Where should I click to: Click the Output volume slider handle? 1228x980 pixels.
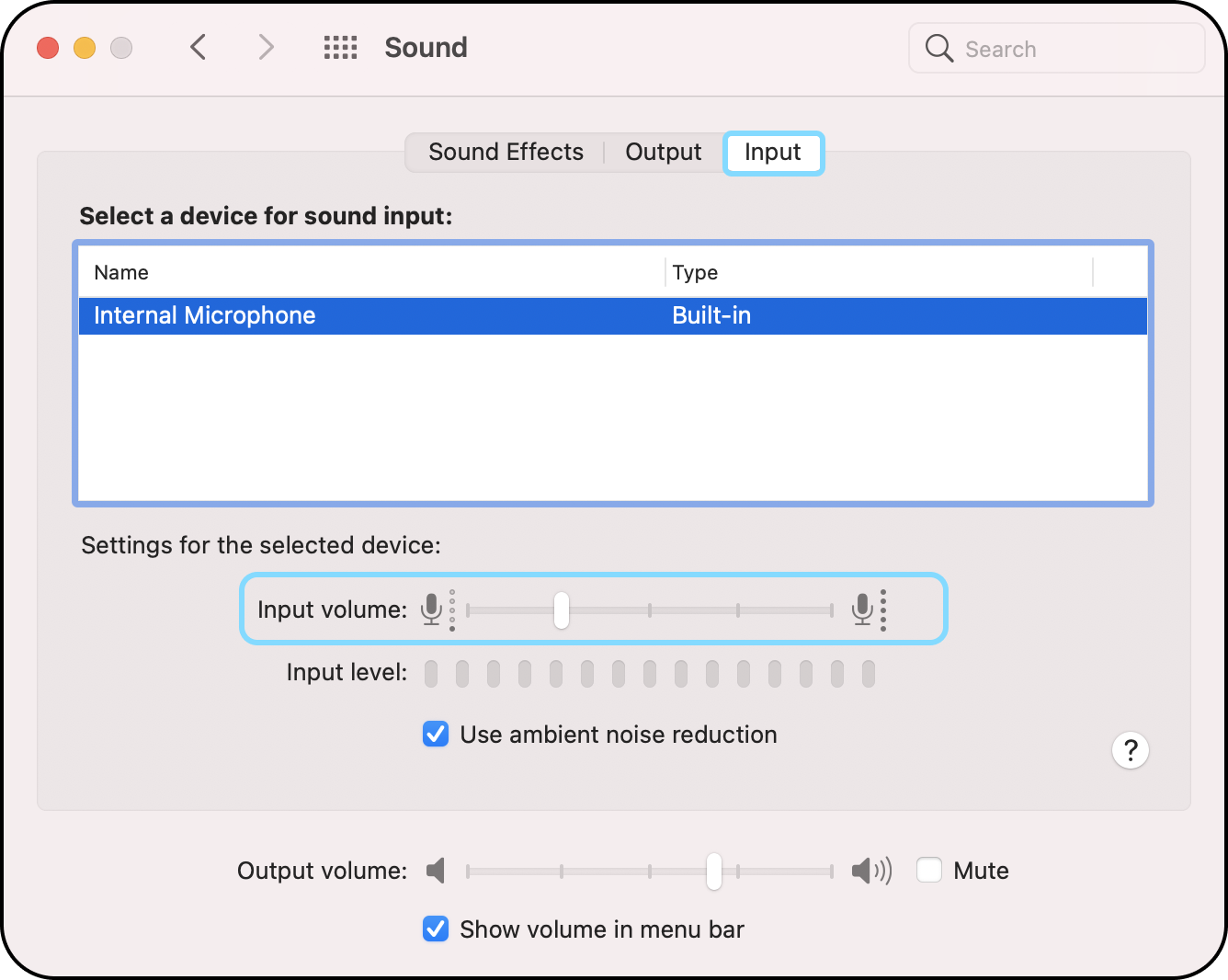click(x=714, y=872)
